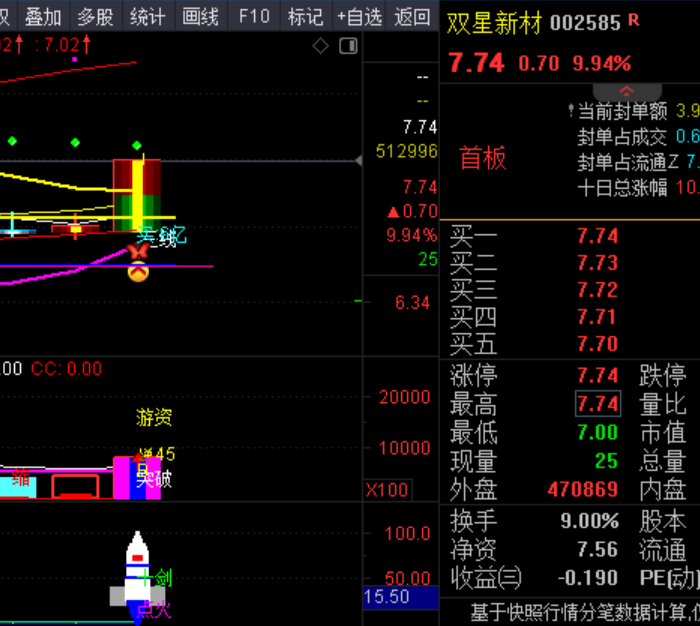Viewport: 700px width, 626px height.
Task: Toggle the side panel layout icon
Action: tap(348, 46)
